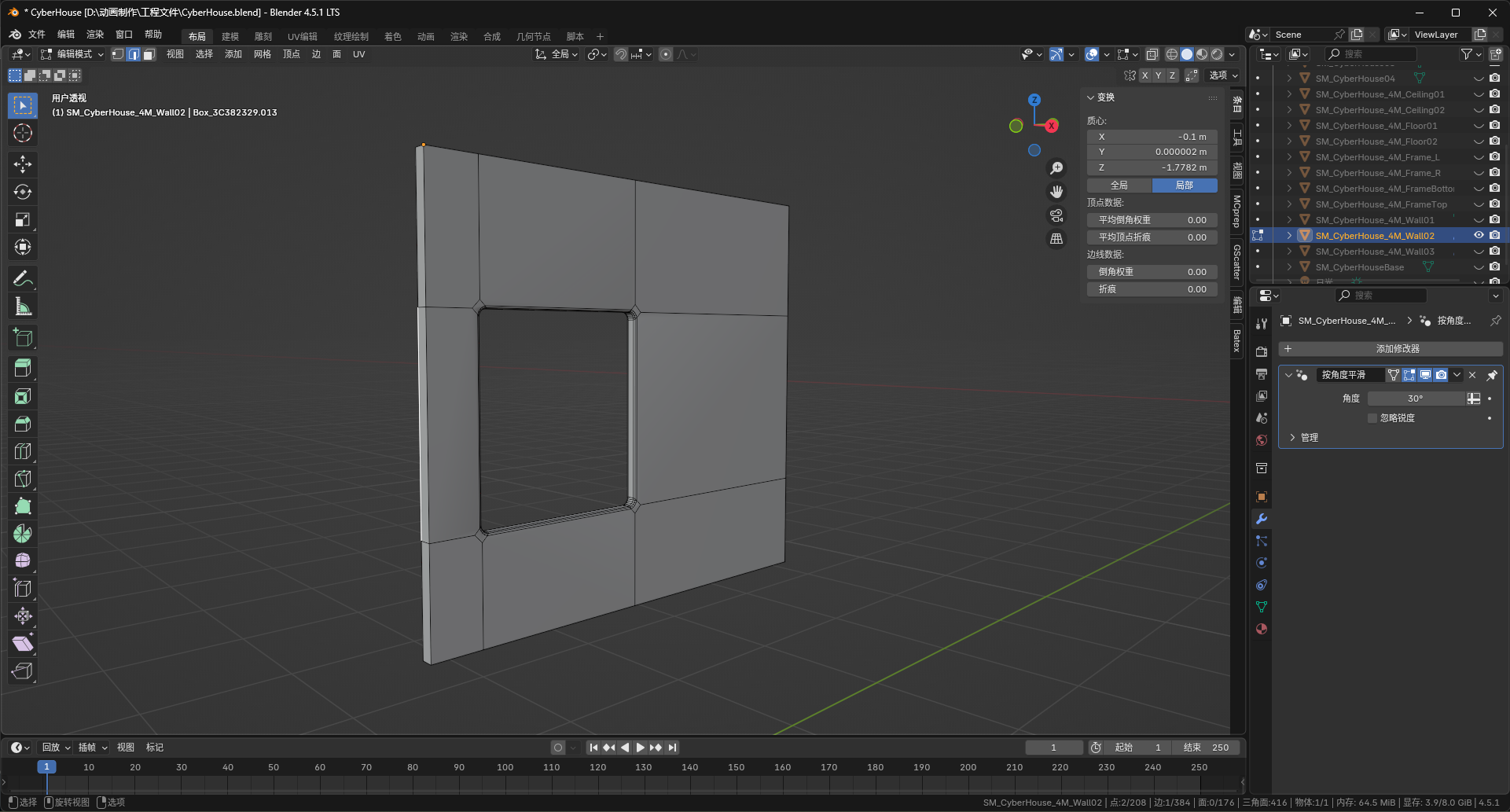Image resolution: width=1510 pixels, height=812 pixels.
Task: Switch median coordinates to Local
Action: (x=1185, y=186)
